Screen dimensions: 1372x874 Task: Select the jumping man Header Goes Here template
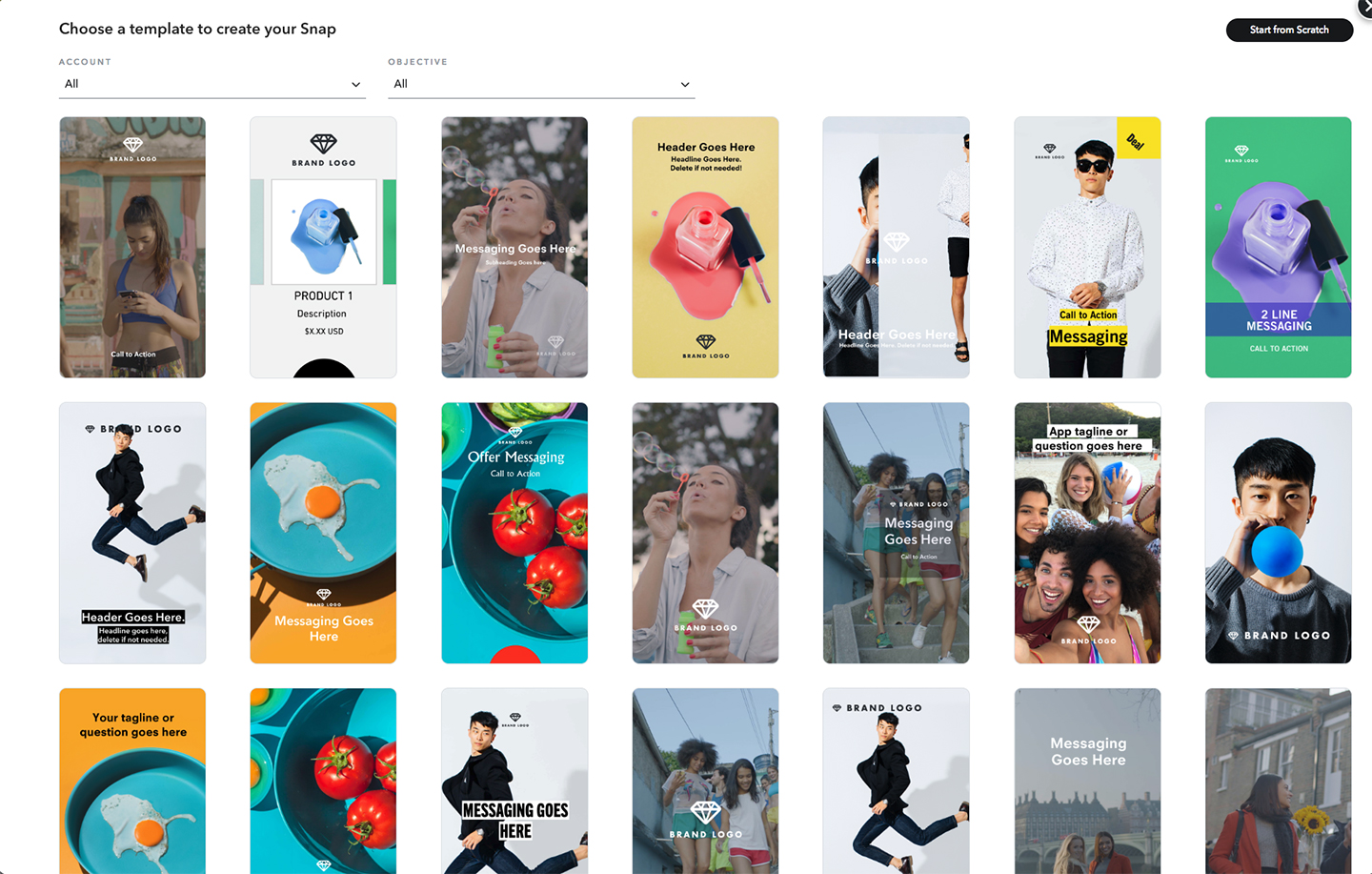(132, 533)
